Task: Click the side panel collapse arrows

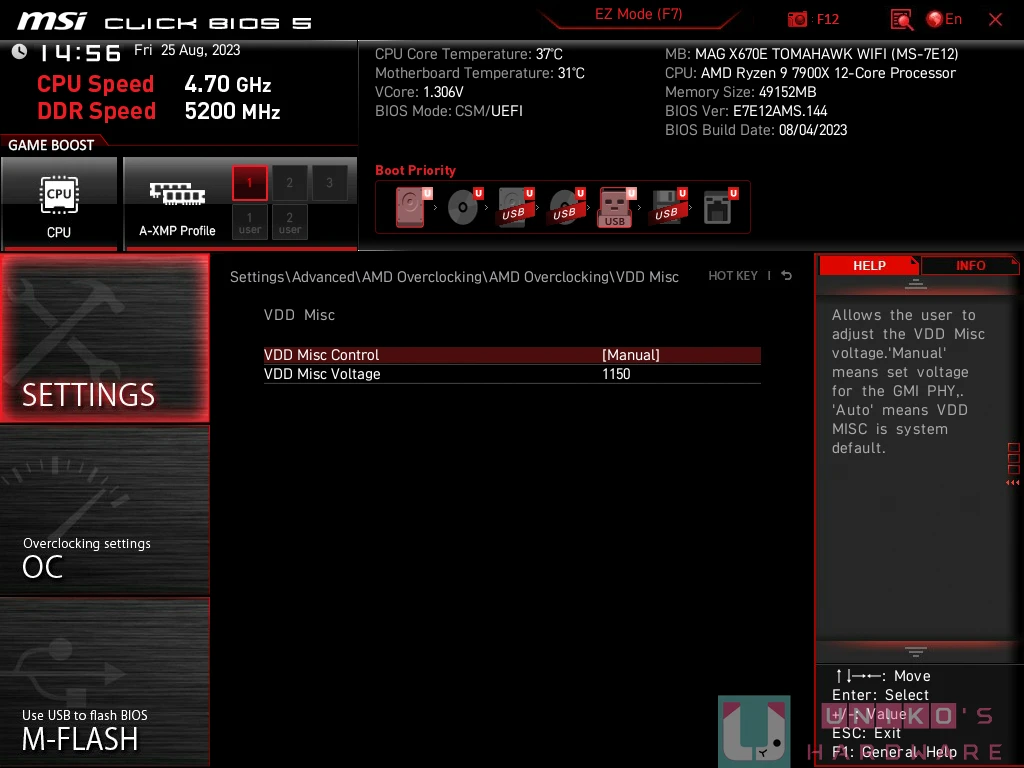Action: pyautogui.click(x=1012, y=483)
